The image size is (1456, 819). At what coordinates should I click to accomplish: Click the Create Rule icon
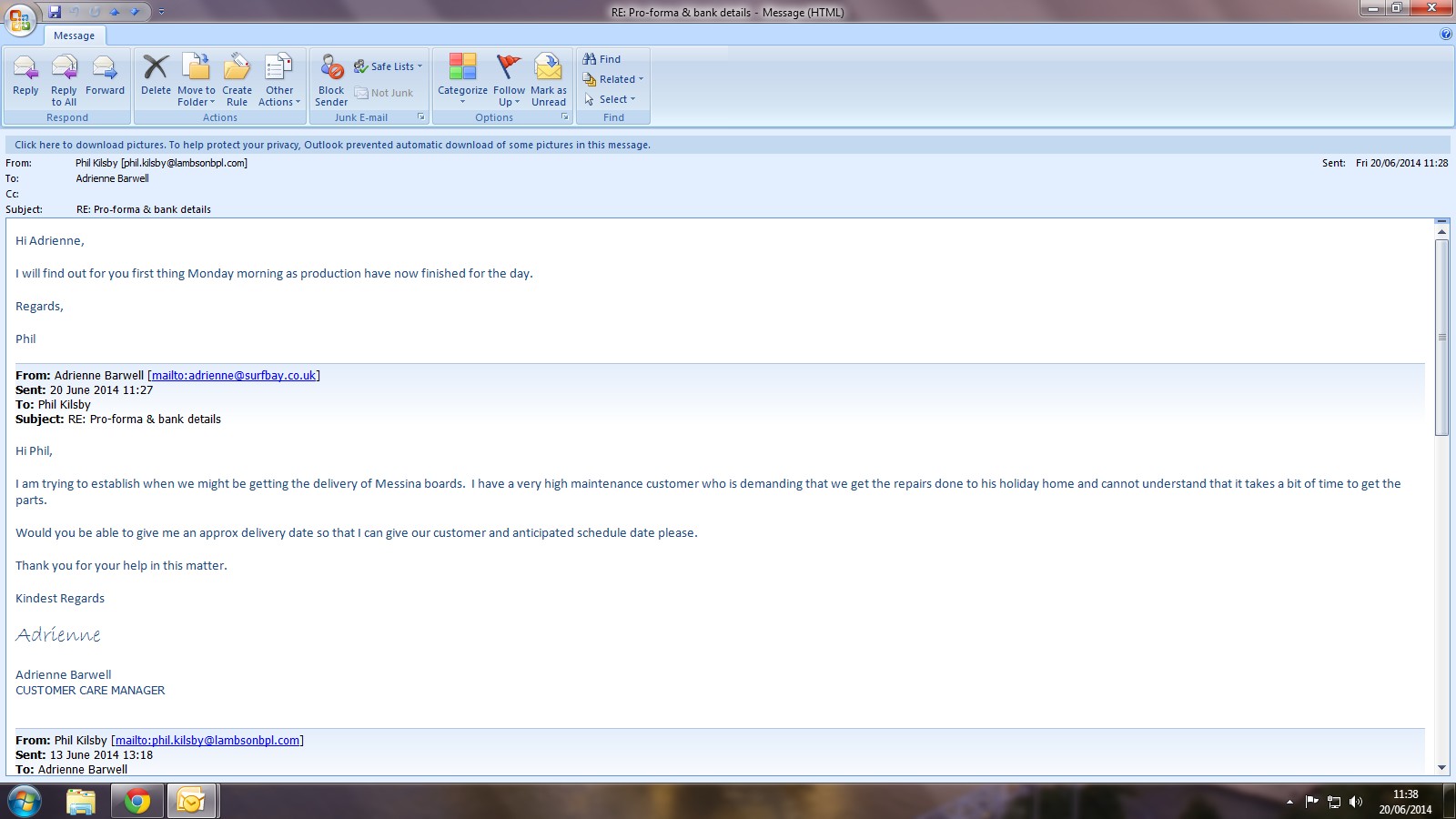237,67
